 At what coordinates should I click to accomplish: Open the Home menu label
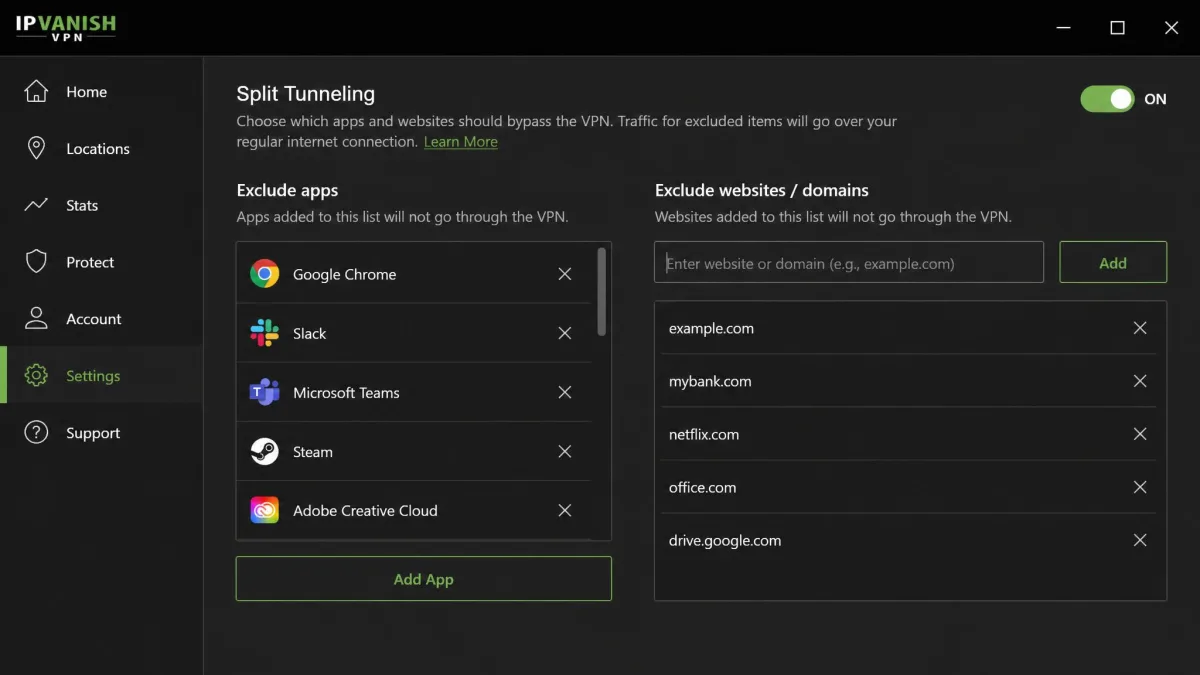click(x=86, y=92)
